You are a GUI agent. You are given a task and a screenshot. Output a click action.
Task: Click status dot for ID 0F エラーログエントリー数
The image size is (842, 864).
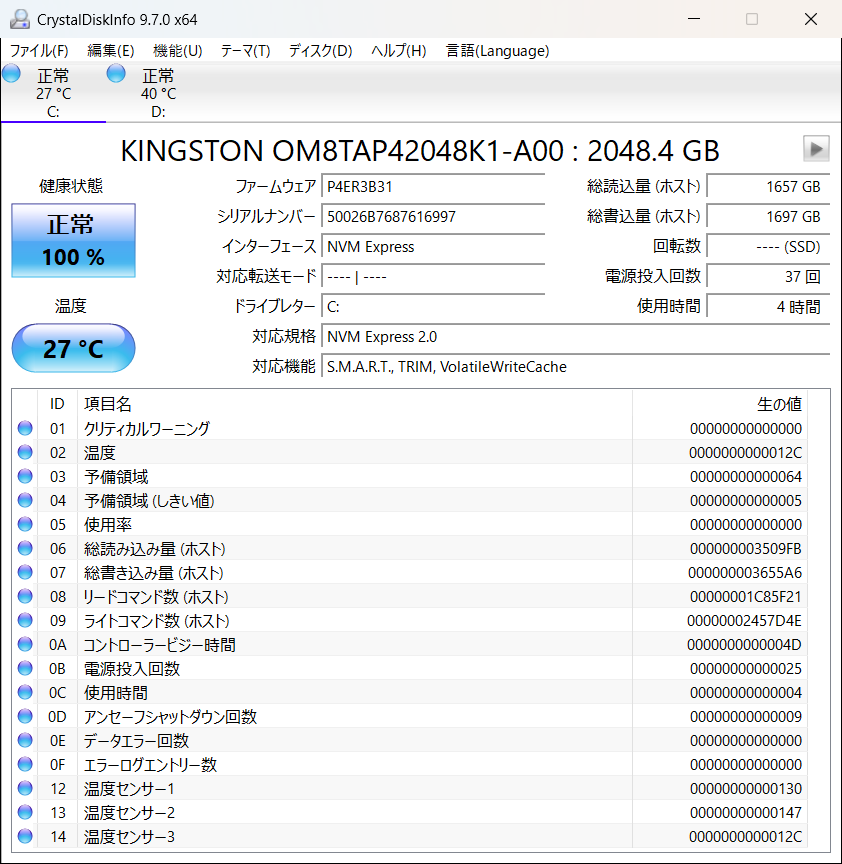click(x=25, y=764)
